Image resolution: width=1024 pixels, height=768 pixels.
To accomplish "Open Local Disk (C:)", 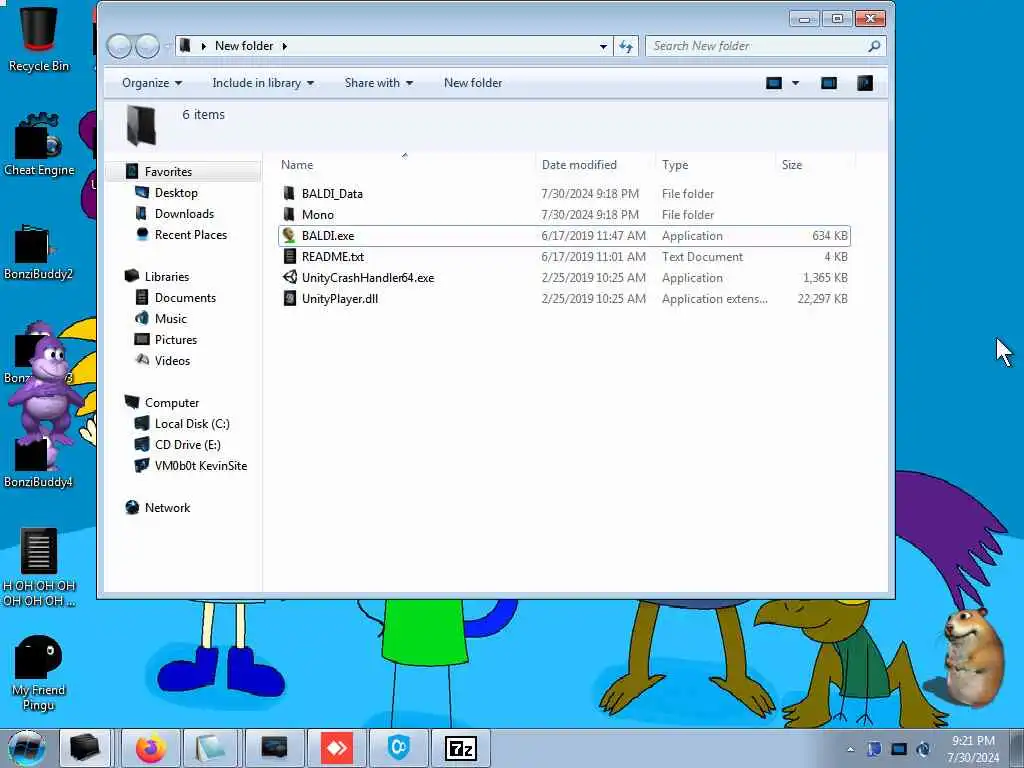I will coord(192,424).
